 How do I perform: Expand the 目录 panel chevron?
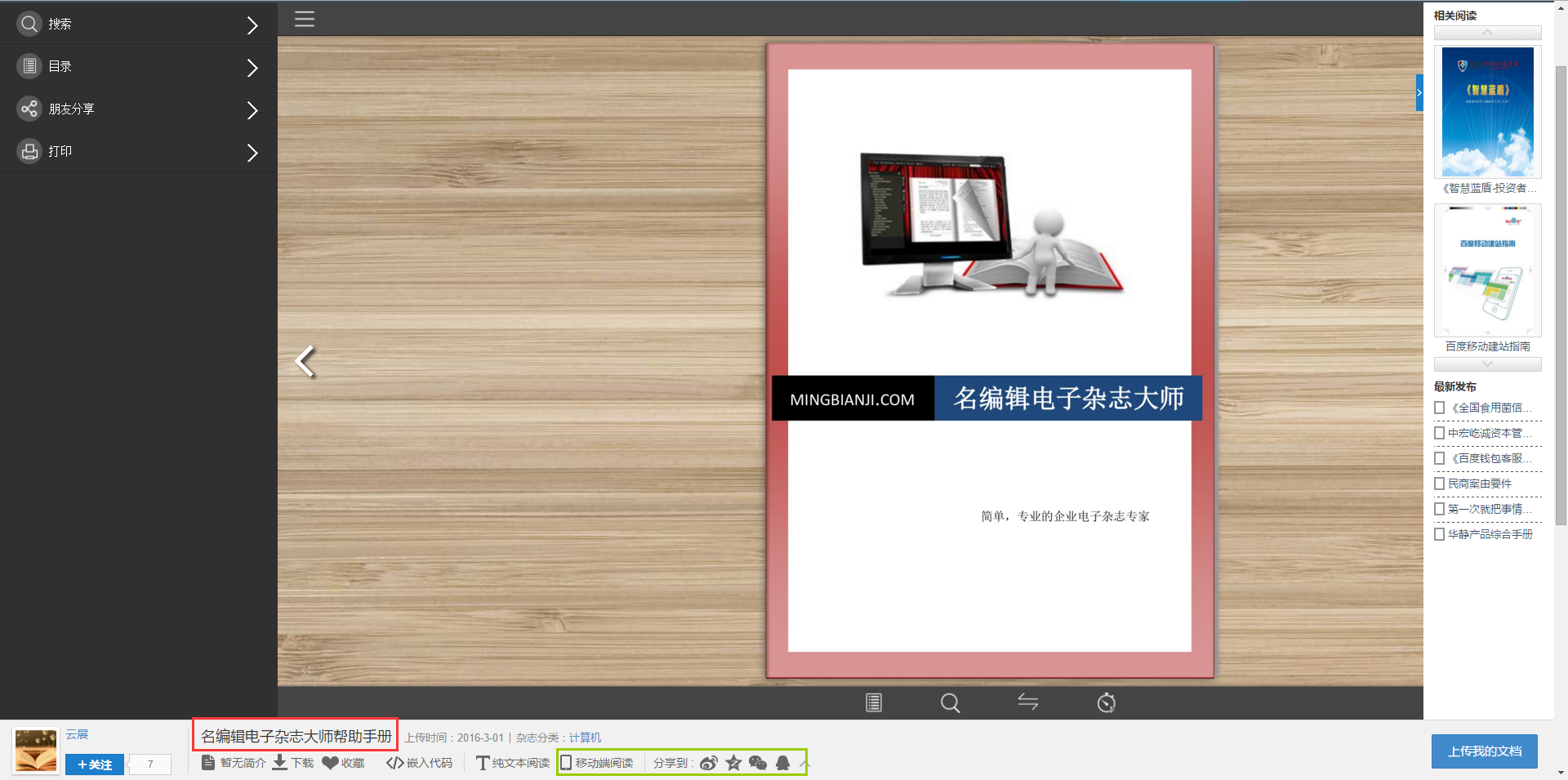[252, 68]
